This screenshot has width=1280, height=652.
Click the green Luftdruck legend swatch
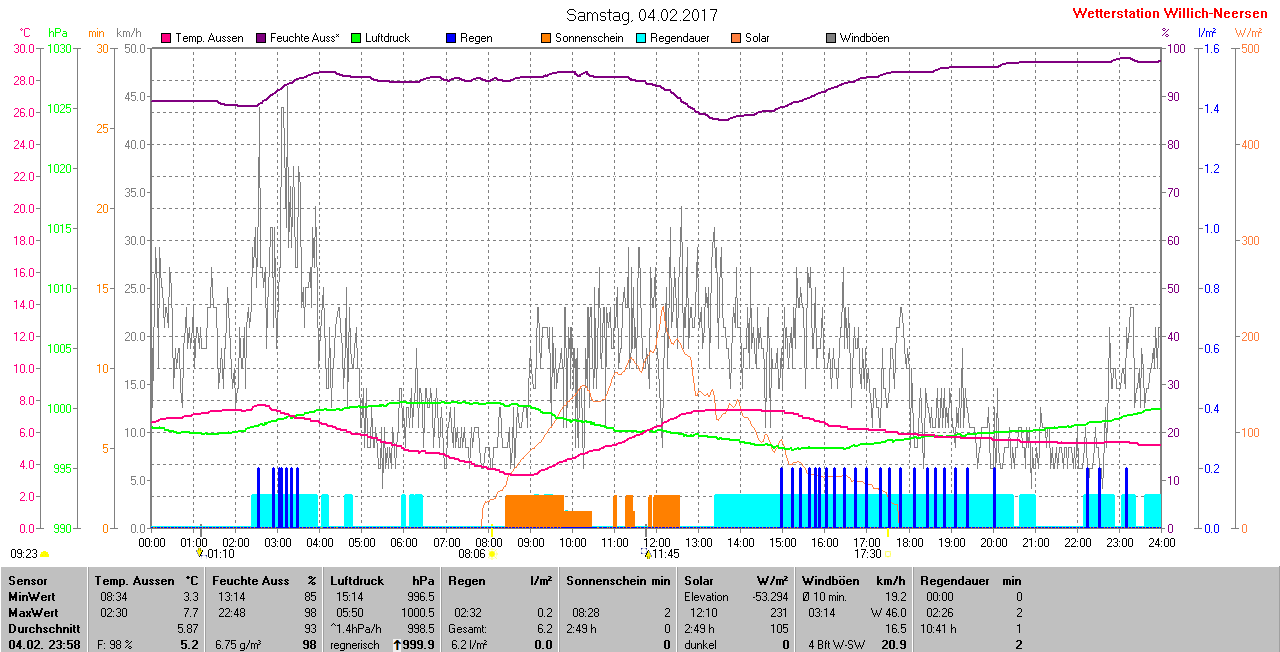tap(357, 38)
